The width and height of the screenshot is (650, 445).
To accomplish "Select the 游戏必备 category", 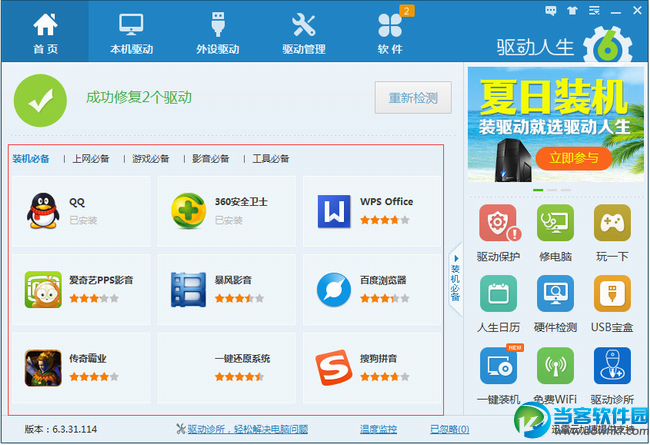I will (150, 159).
